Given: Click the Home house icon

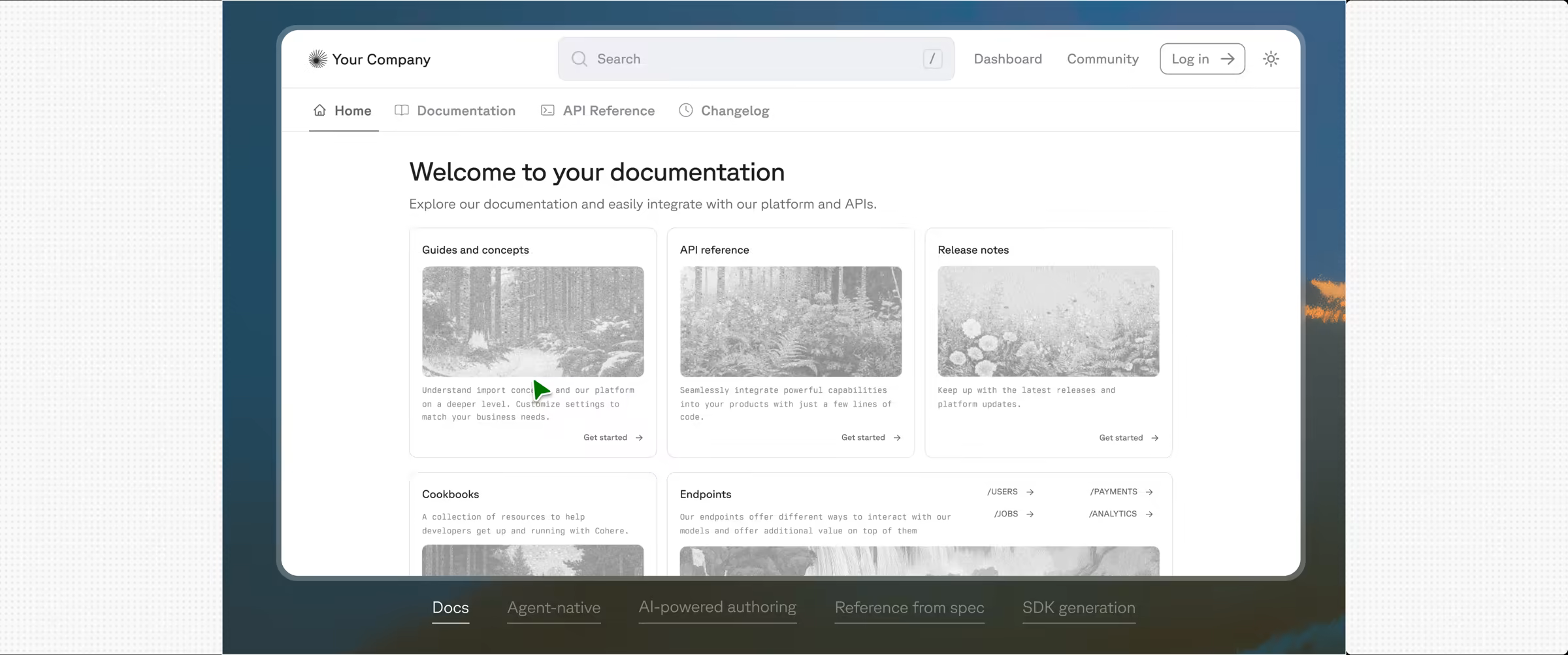Looking at the screenshot, I should 319,110.
